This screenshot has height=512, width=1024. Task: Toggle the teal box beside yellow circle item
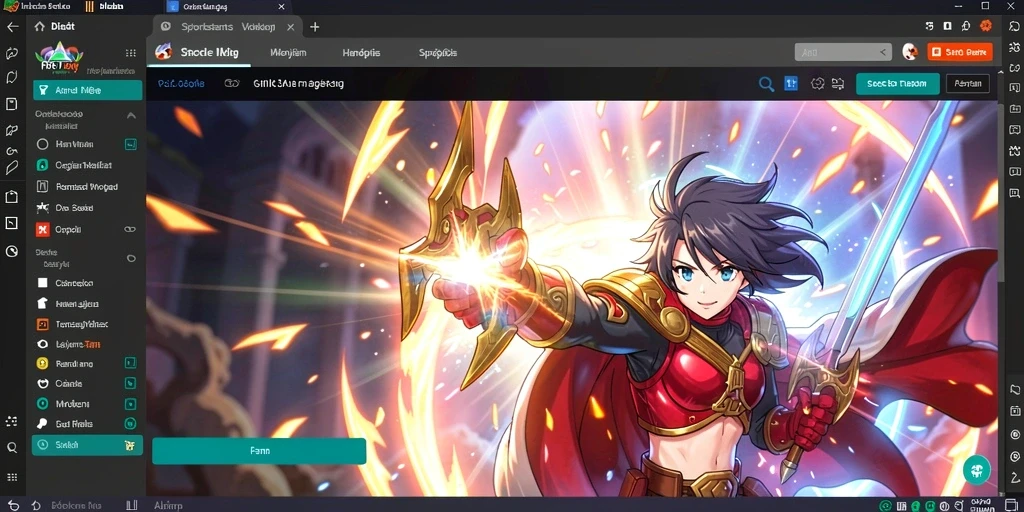pyautogui.click(x=131, y=362)
